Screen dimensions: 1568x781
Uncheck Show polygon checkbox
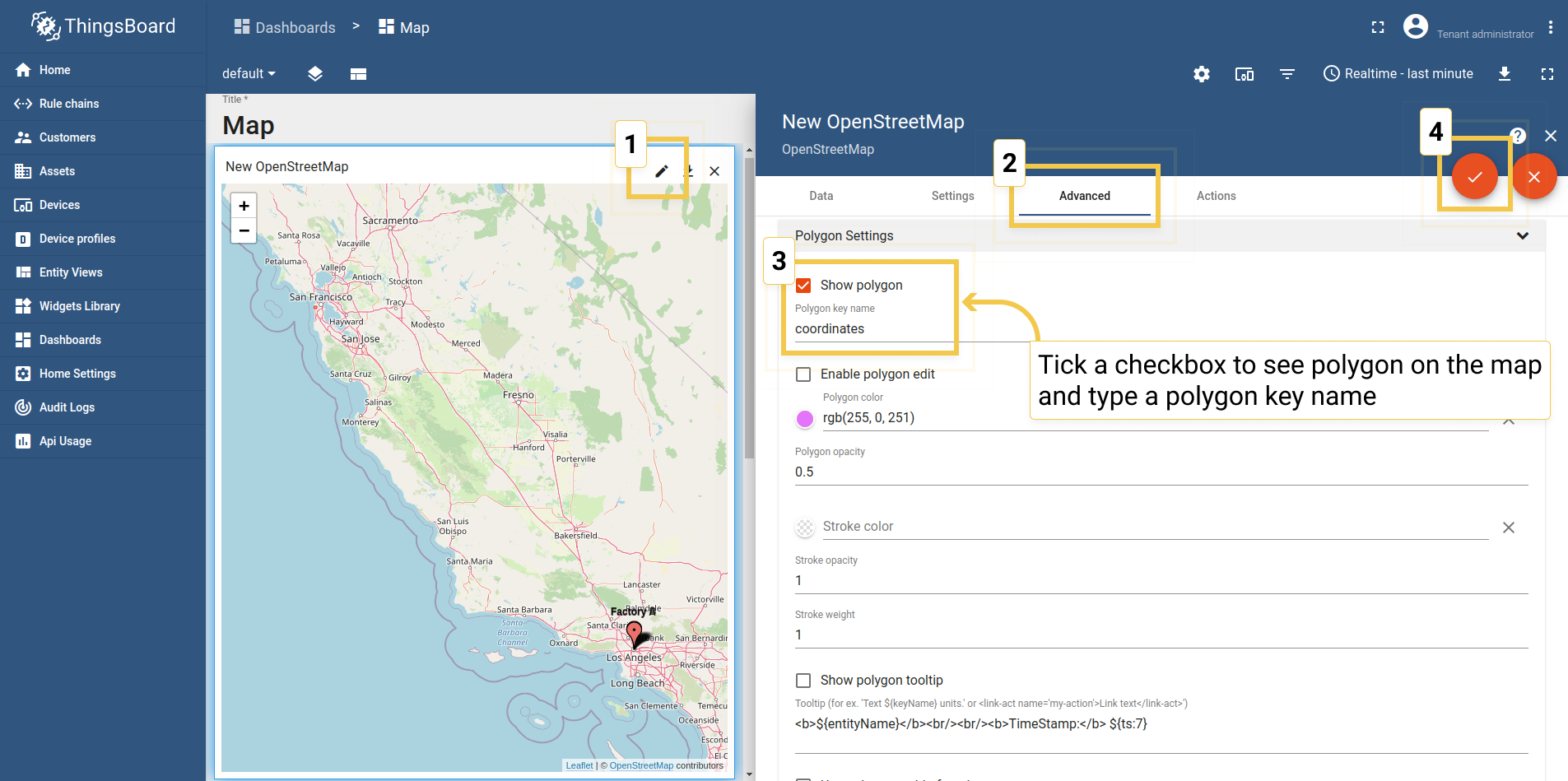tap(804, 286)
